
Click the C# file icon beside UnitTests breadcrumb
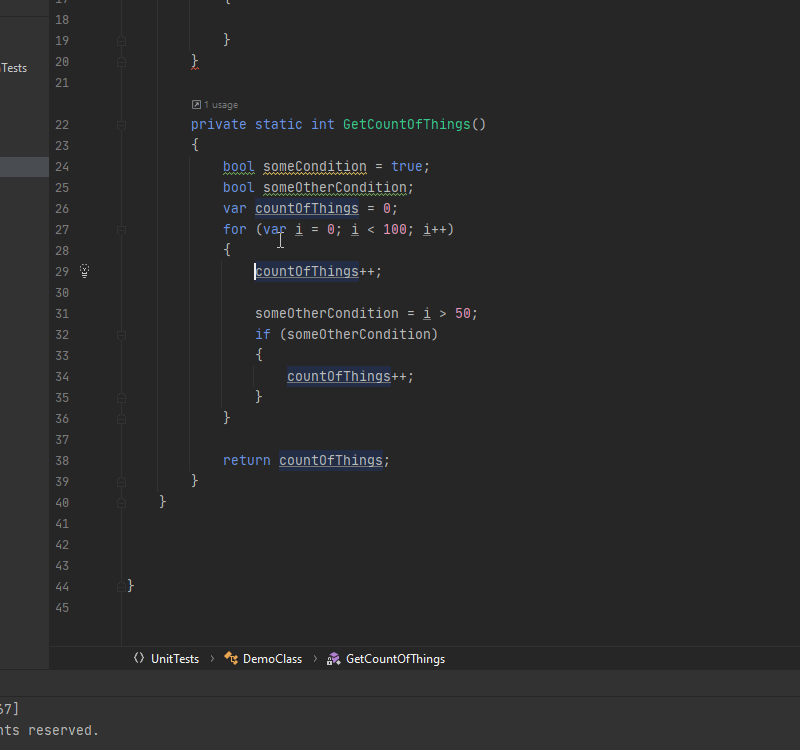[138, 658]
